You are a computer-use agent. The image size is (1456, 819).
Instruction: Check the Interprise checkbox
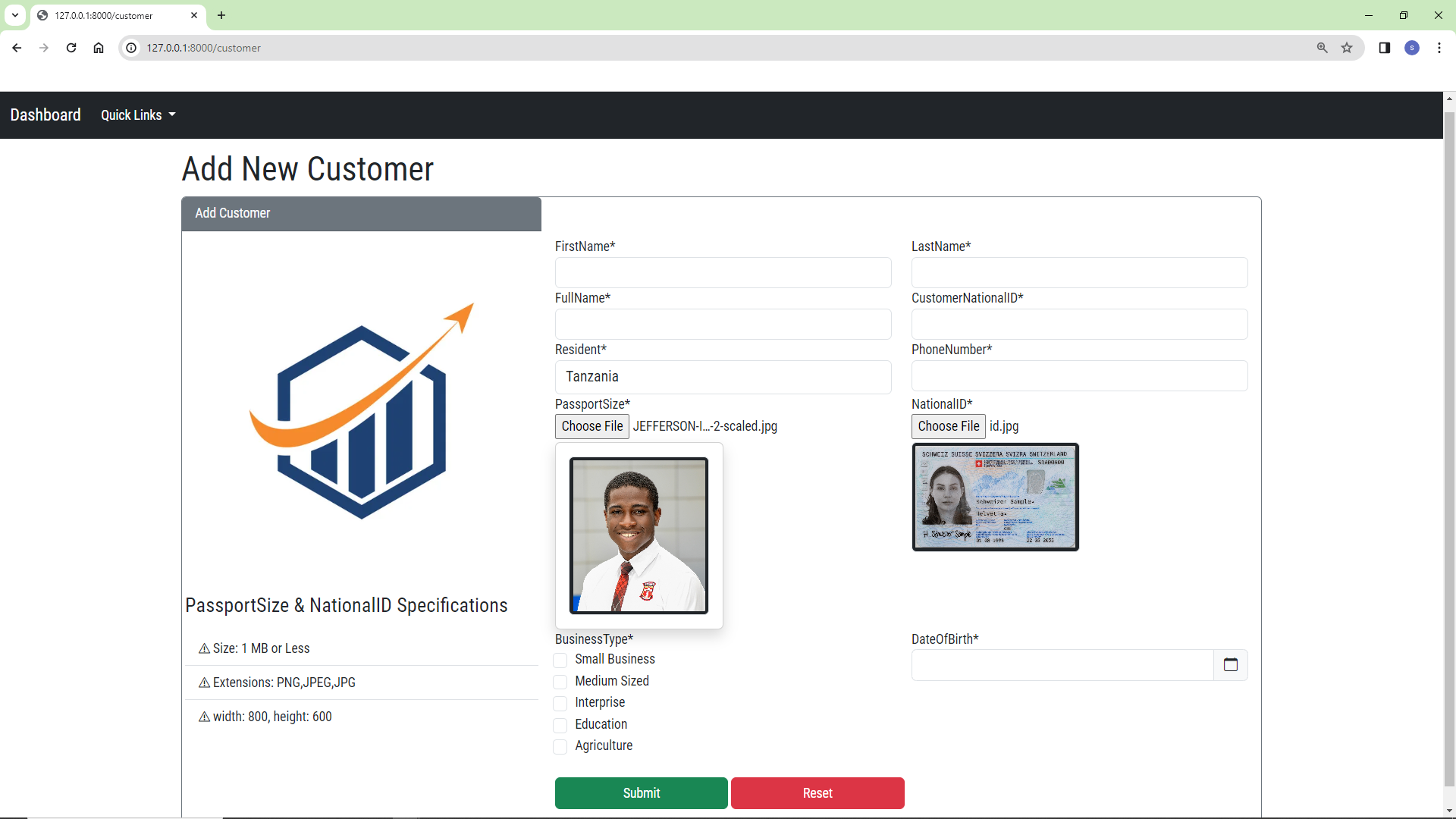click(560, 703)
